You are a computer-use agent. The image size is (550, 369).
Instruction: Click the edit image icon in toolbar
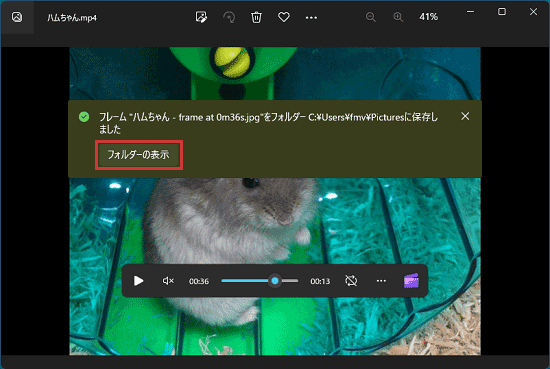click(201, 17)
